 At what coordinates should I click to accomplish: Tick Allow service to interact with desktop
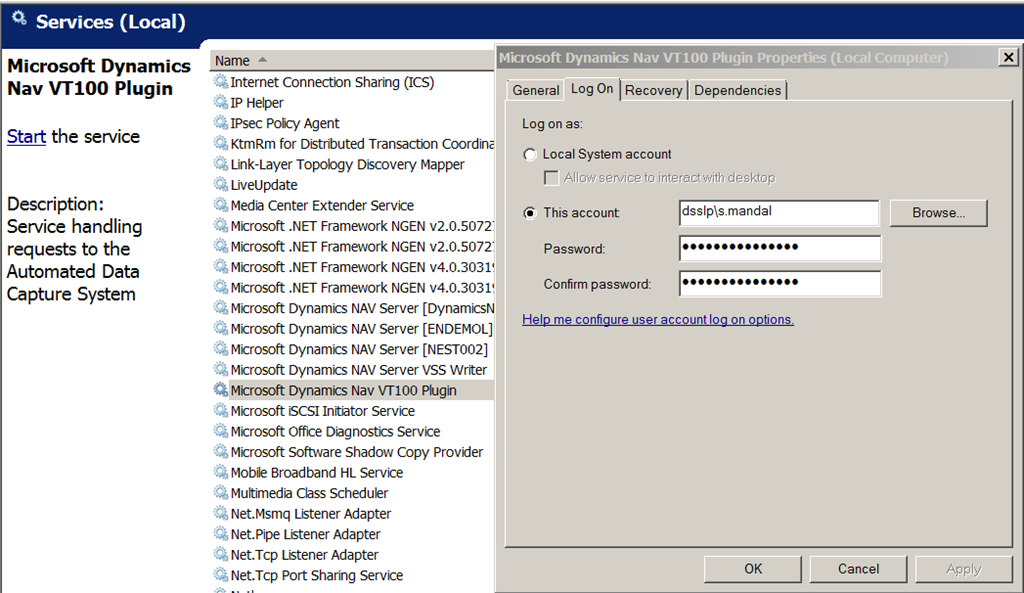tap(552, 178)
